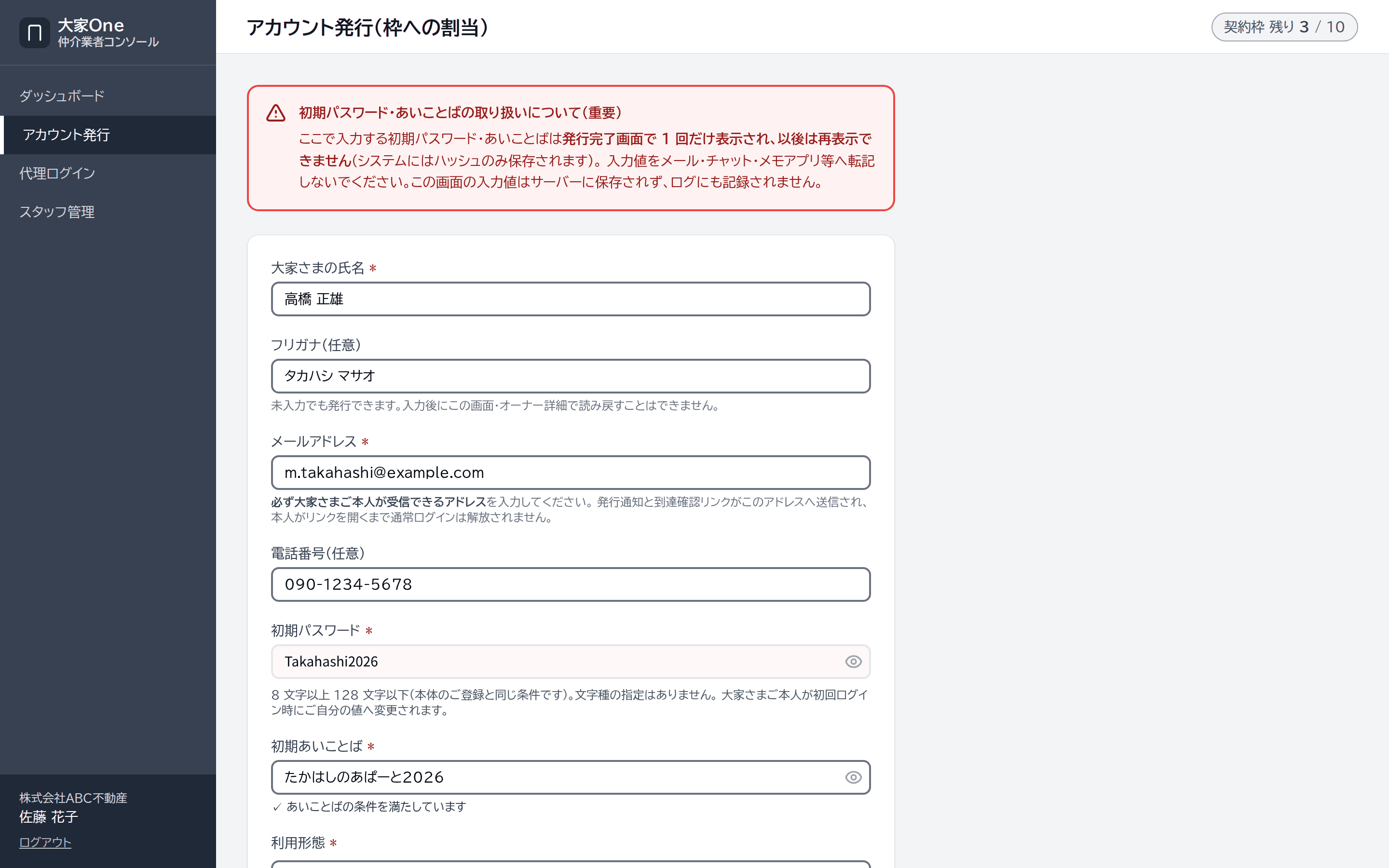Select アカウント発行 in the sidebar

[108, 135]
